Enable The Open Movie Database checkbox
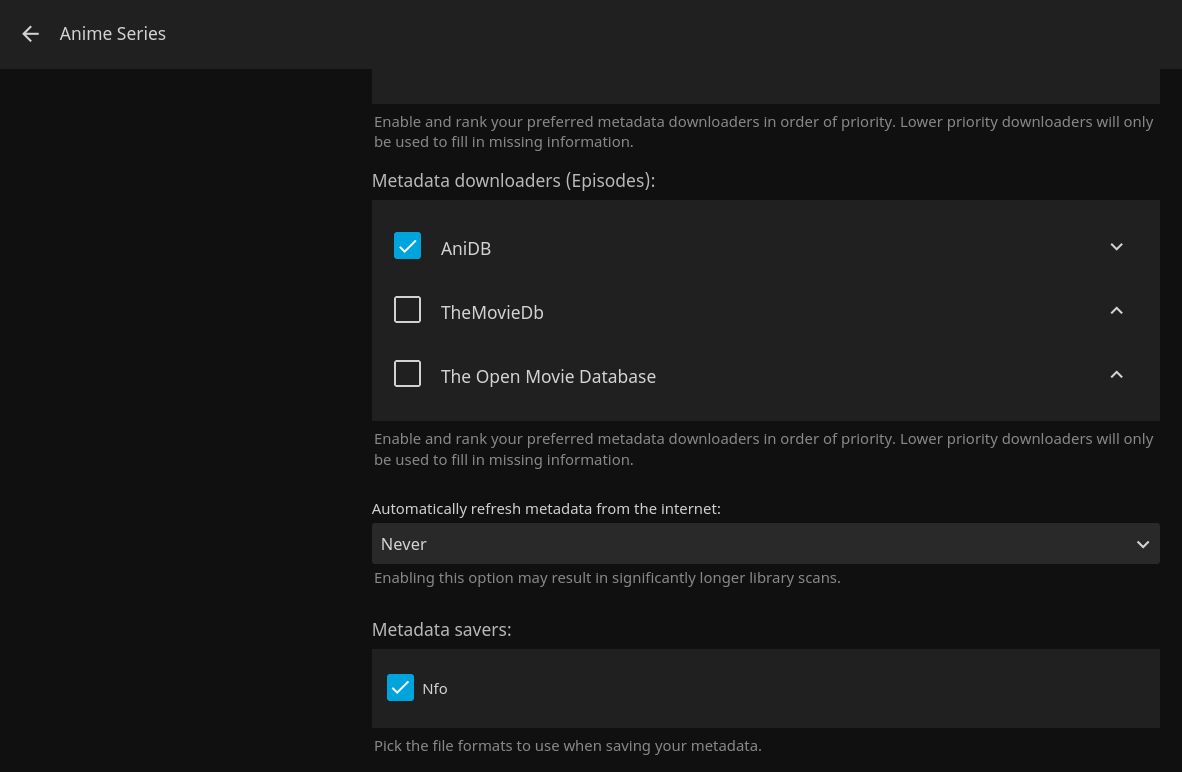Screen dimensions: 1182x772 click(x=407, y=374)
